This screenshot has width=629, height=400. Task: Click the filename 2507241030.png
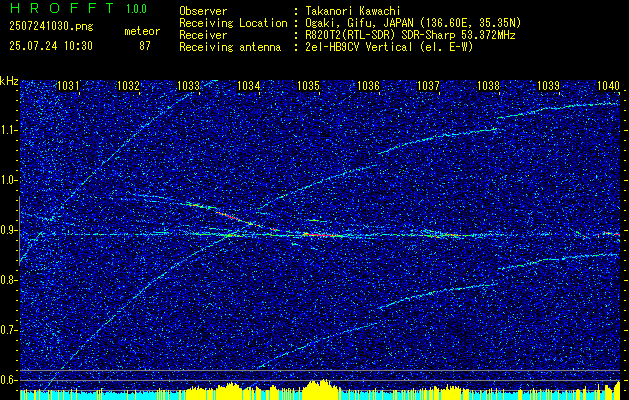pyautogui.click(x=51, y=27)
